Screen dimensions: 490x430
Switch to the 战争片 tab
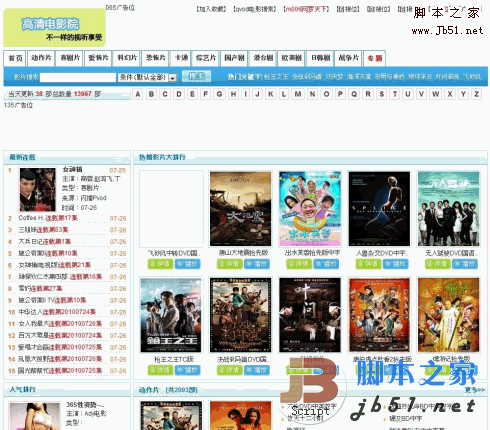tap(349, 58)
